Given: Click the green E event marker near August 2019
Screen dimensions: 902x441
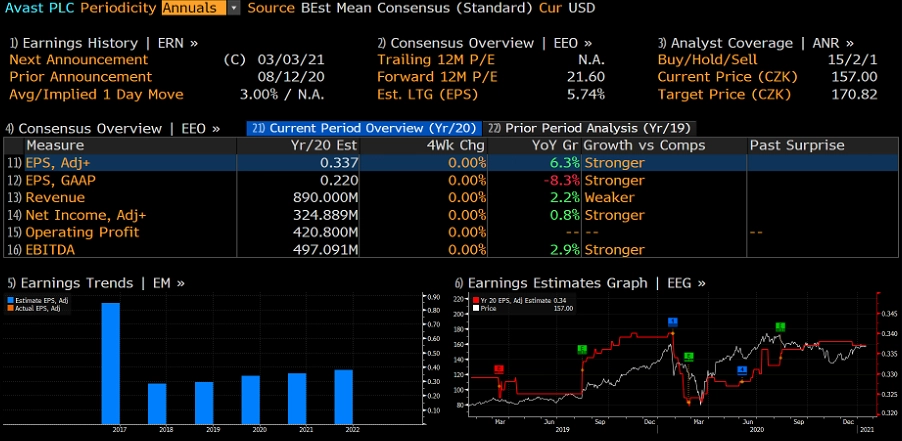Looking at the screenshot, I should [x=582, y=349].
